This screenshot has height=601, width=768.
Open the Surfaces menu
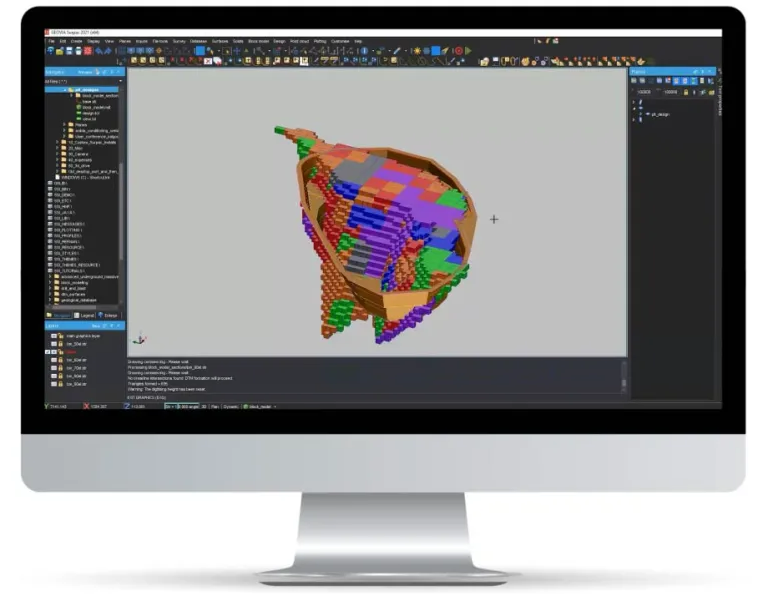220,41
